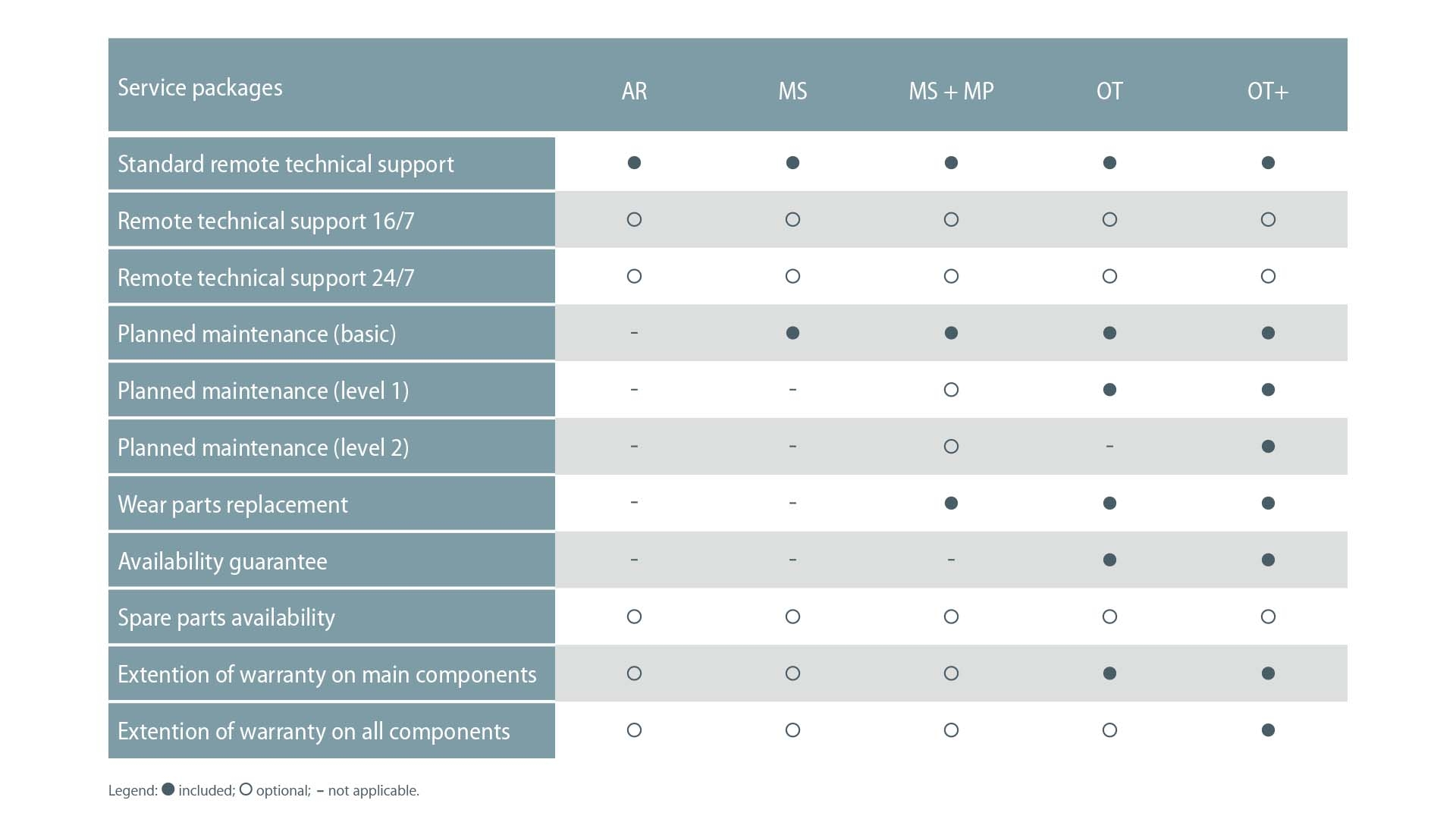Click the filled dot in the legend

168,789
